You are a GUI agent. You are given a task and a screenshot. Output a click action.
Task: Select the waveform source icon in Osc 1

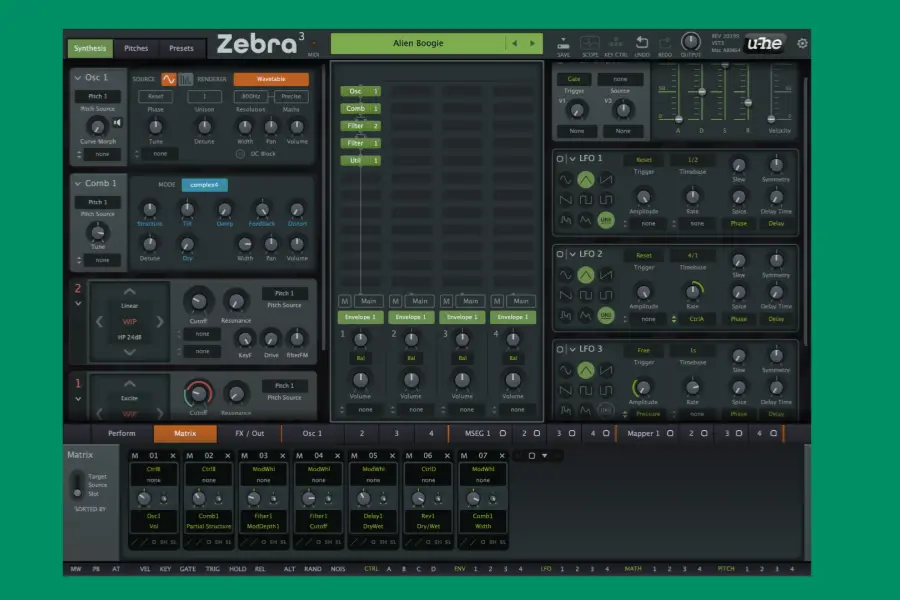click(x=168, y=79)
